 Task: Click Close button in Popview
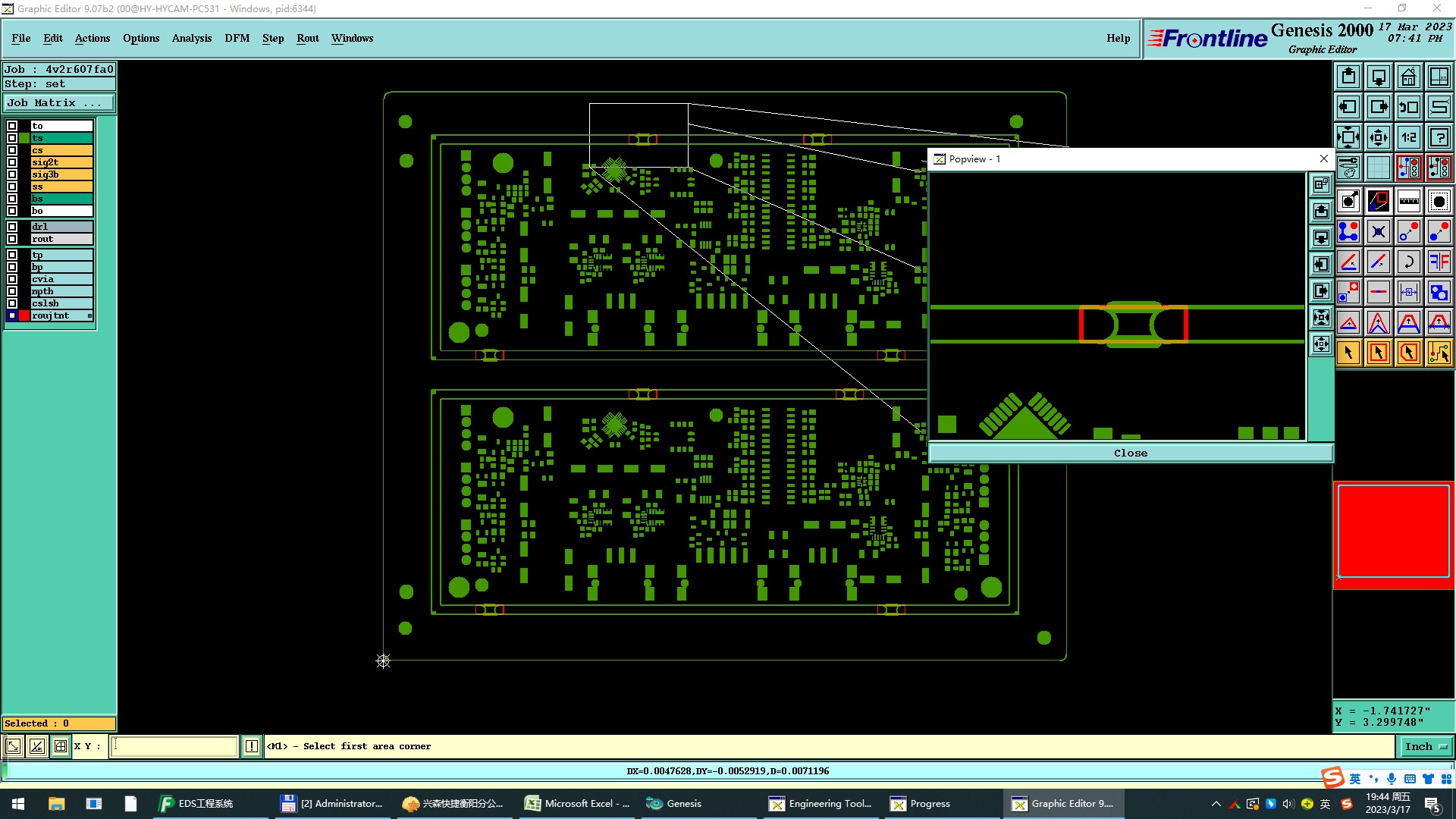click(x=1130, y=453)
